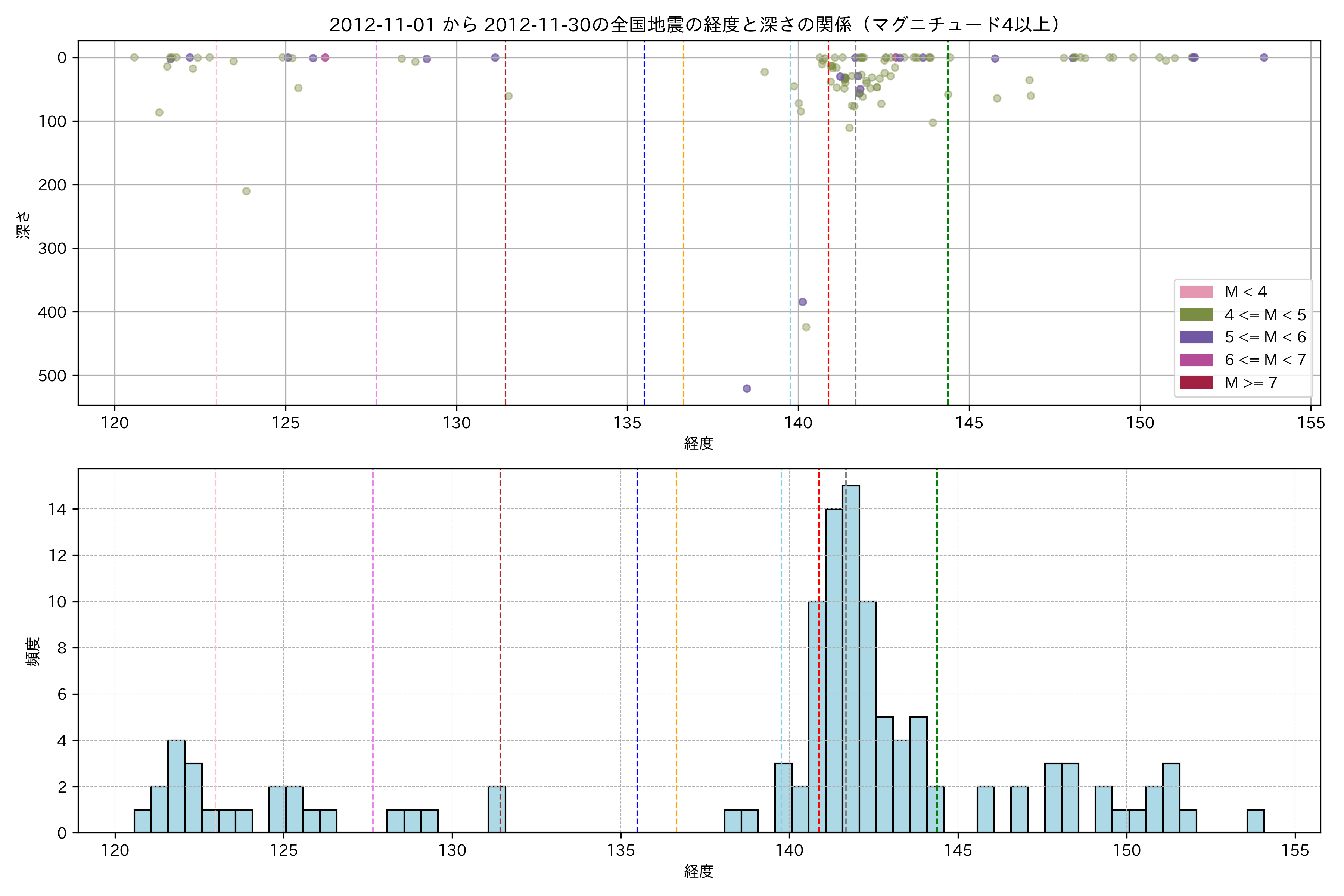Click the green scatter point just below depth 400
This screenshot has width=1344, height=896.
pos(806,327)
